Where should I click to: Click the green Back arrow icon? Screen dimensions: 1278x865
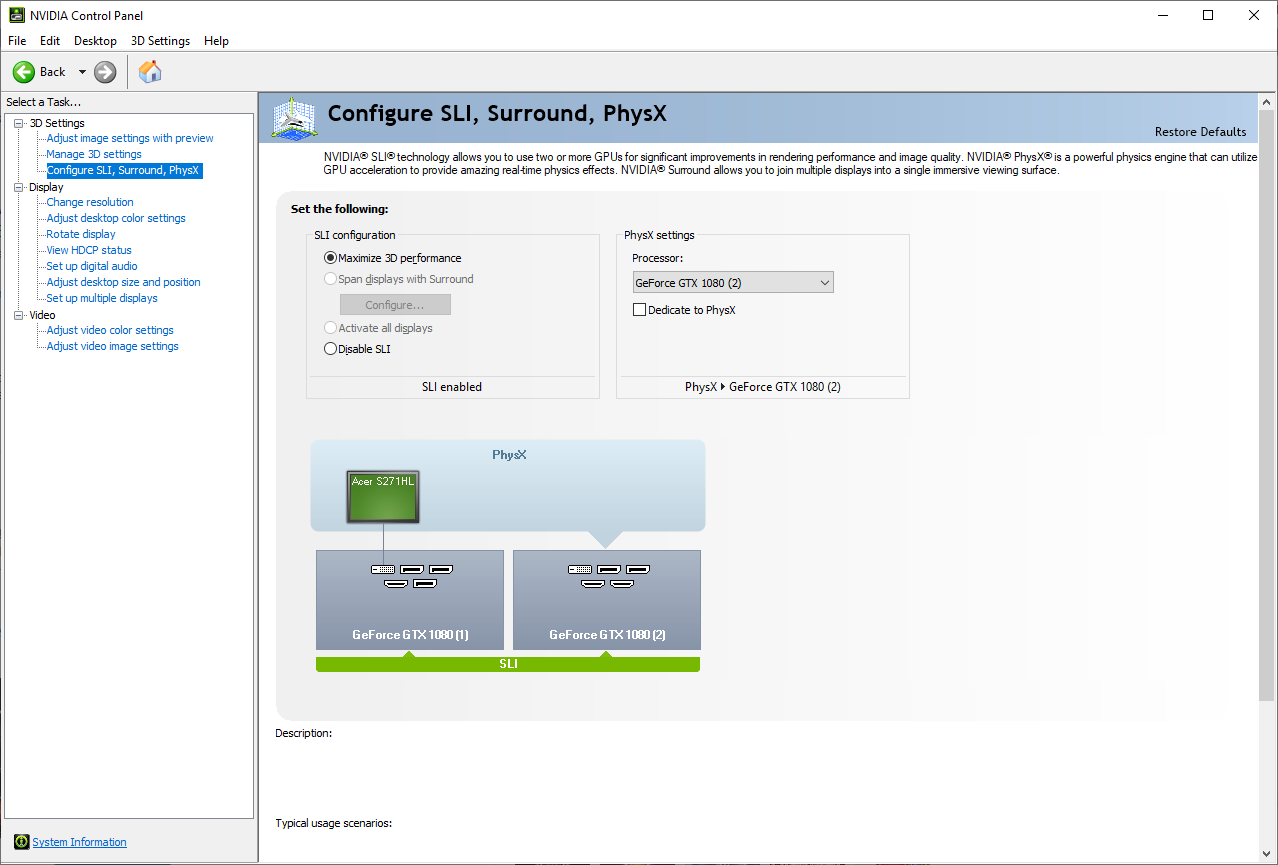point(24,72)
